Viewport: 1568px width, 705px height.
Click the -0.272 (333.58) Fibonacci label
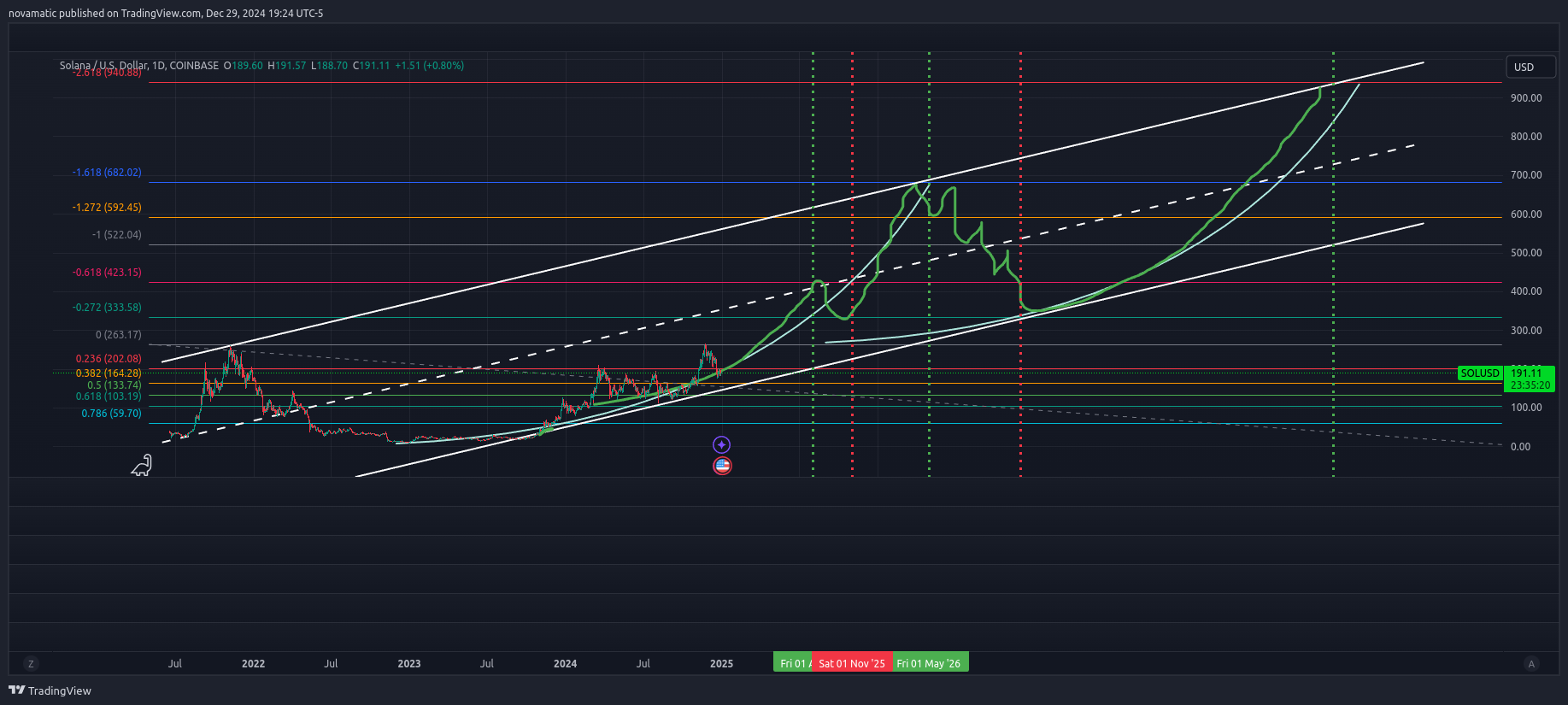[x=107, y=308]
